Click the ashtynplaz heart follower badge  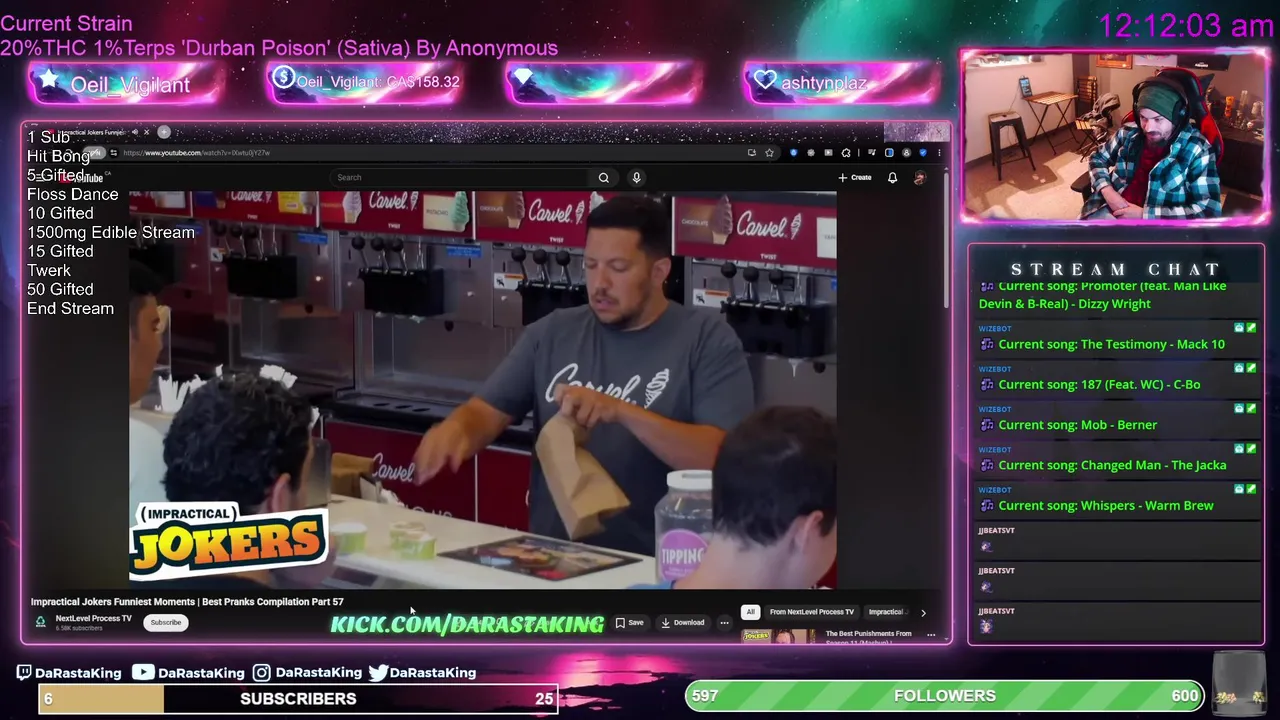click(840, 83)
